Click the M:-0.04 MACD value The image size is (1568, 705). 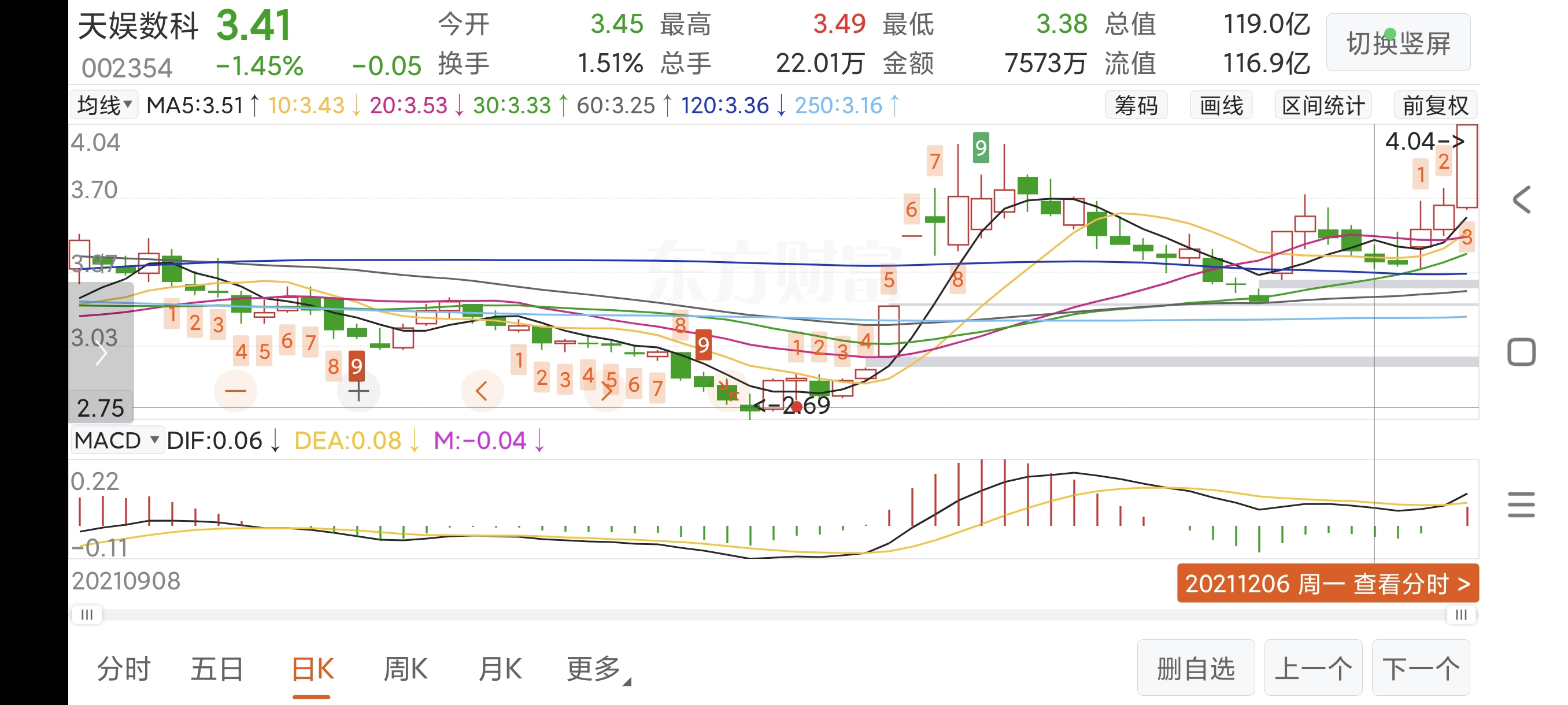489,440
